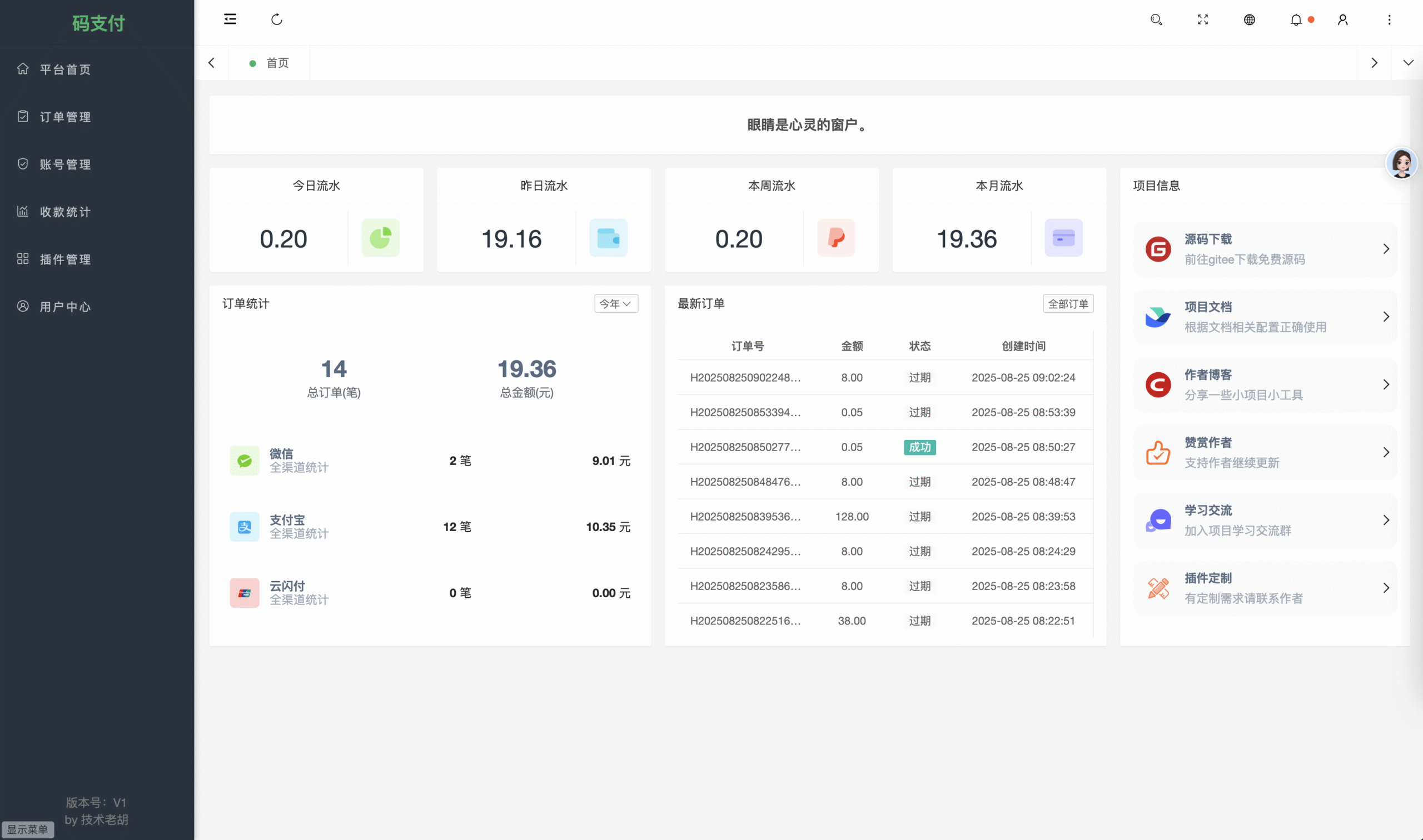
Task: Open the 今年 period dropdown
Action: click(x=615, y=303)
